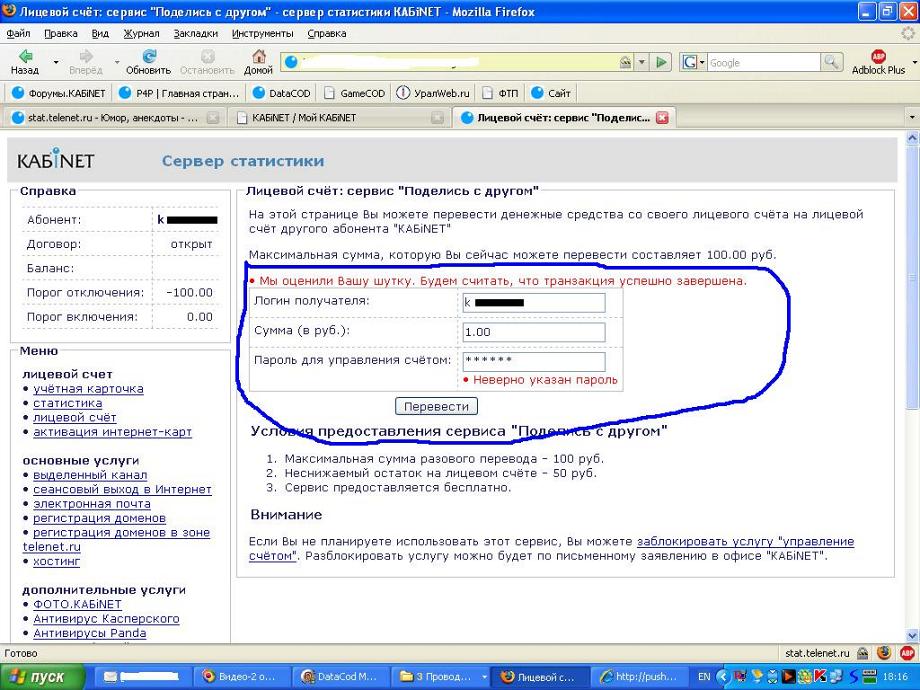Switch to the КАБiNET / Мой КАБiNET tab
Viewport: 920px width, 690px height.
click(x=339, y=118)
